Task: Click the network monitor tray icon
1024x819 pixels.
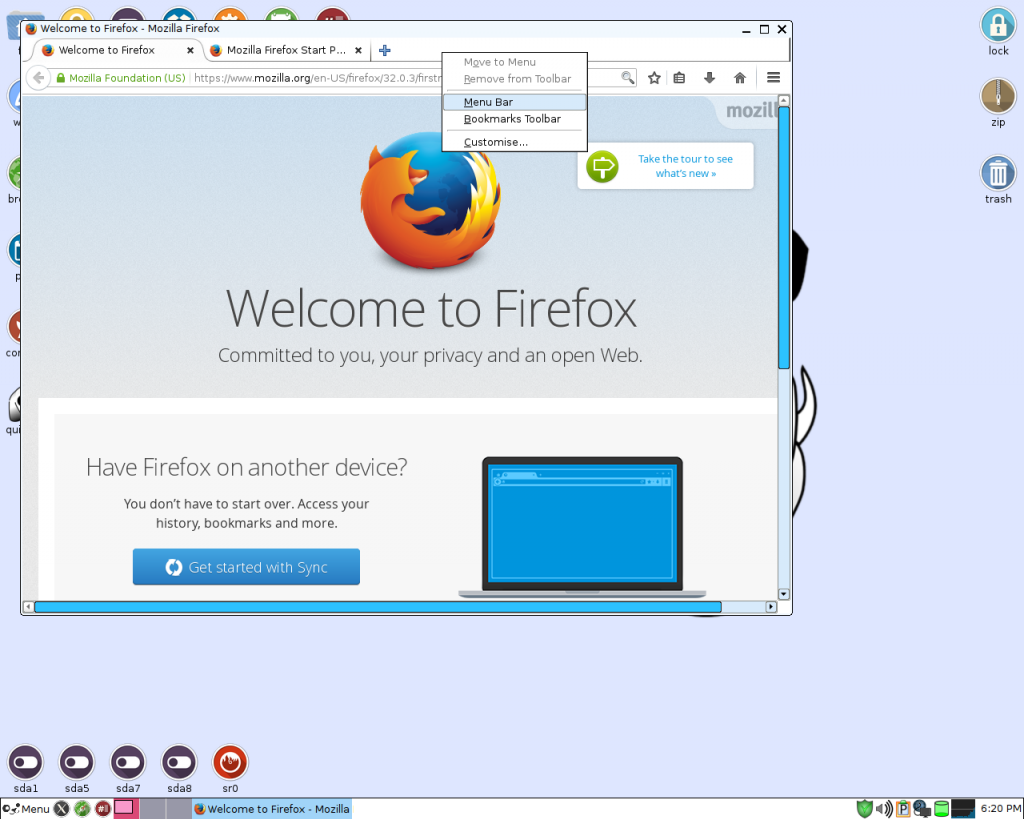Action: (x=921, y=809)
